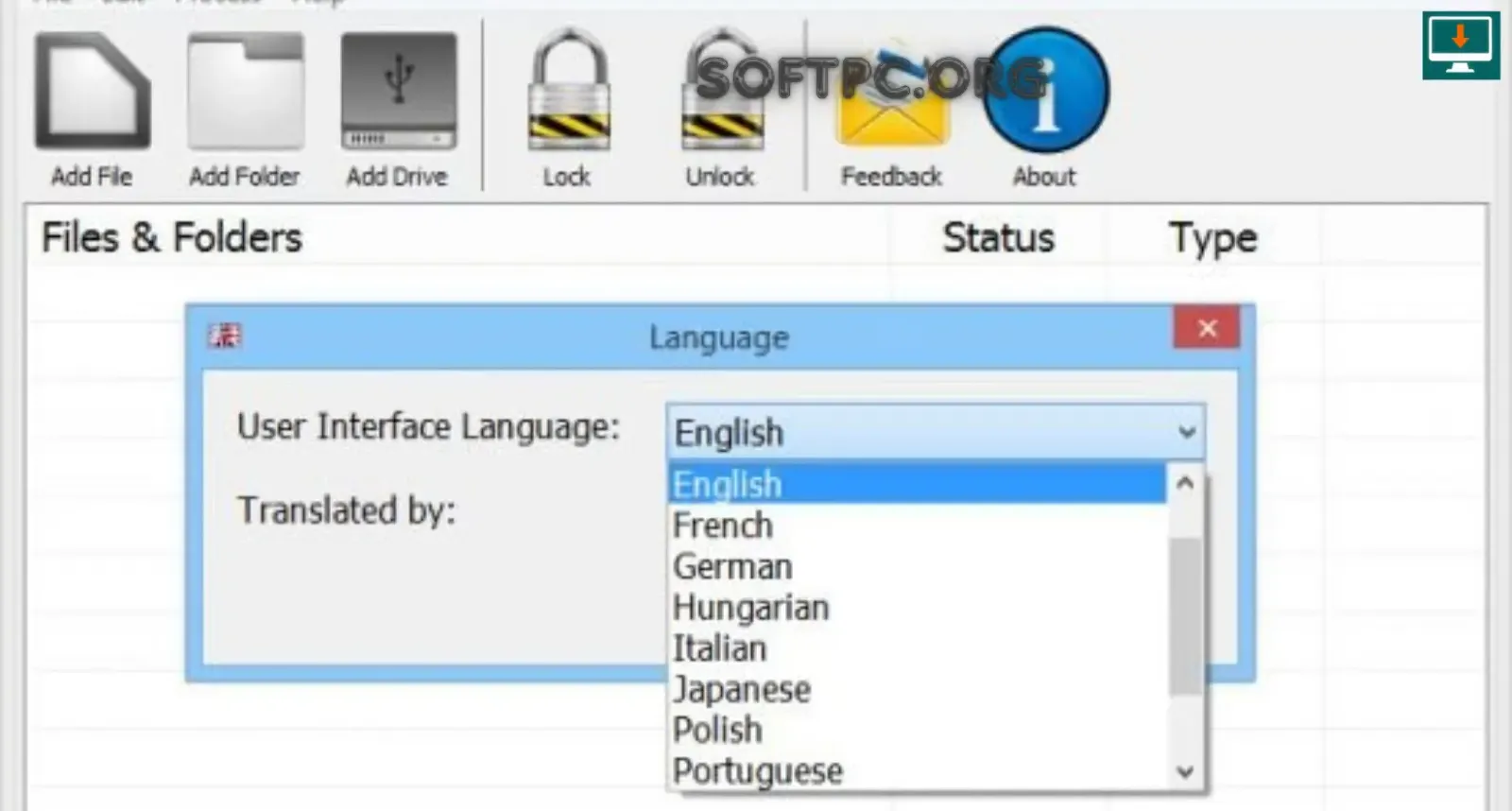Click the Language dialog flag icon
The image size is (1512, 811).
[x=225, y=336]
